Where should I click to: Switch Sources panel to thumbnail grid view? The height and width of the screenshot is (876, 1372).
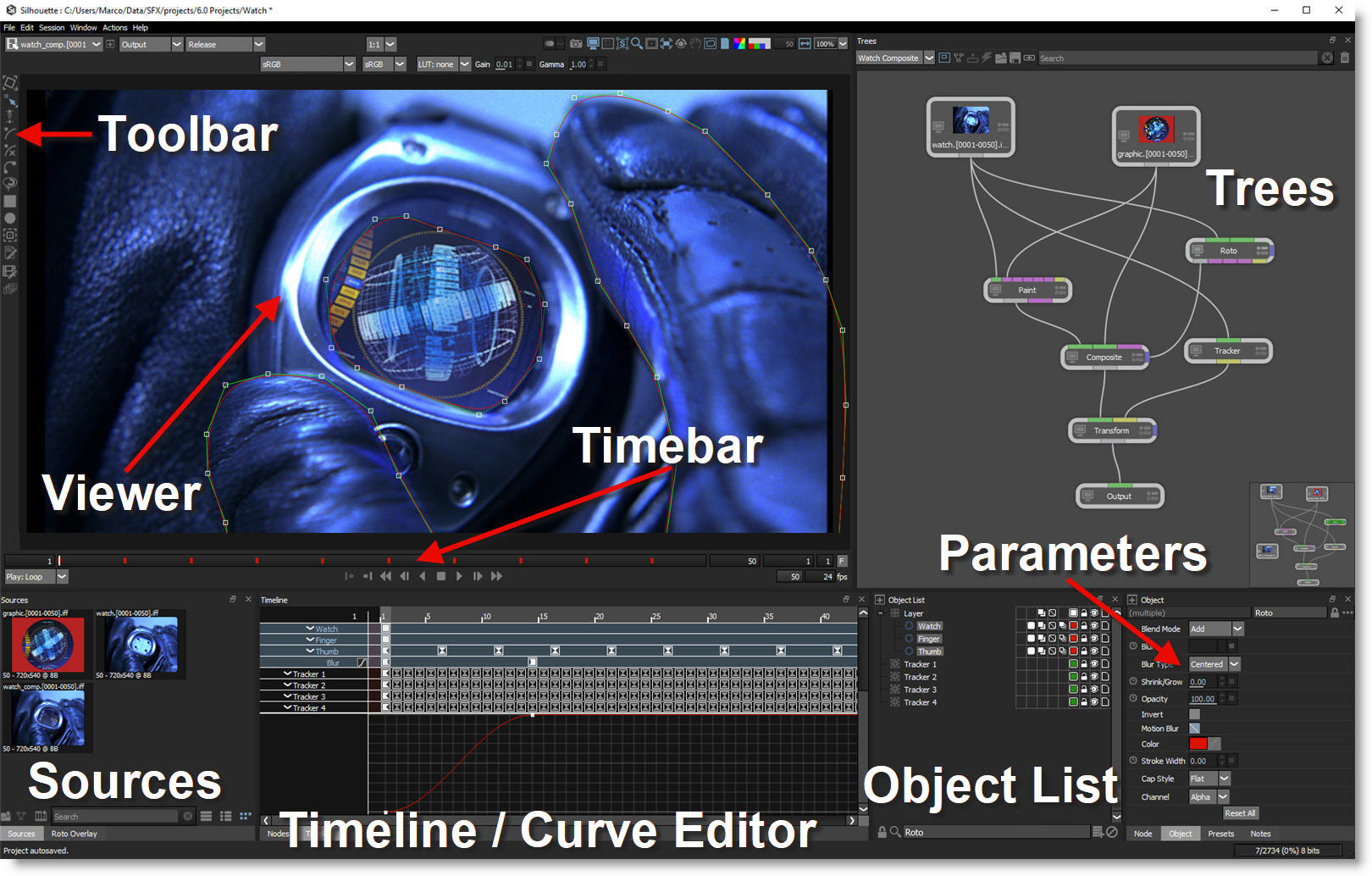coord(245,817)
